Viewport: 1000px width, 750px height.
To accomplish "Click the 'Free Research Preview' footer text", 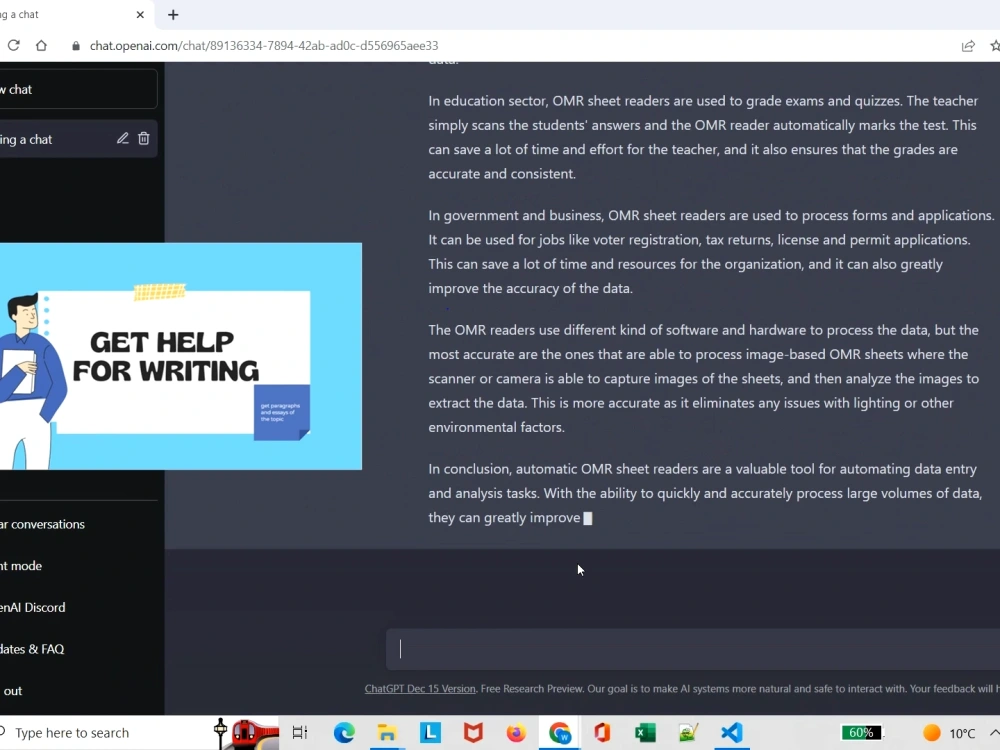I will (x=531, y=689).
